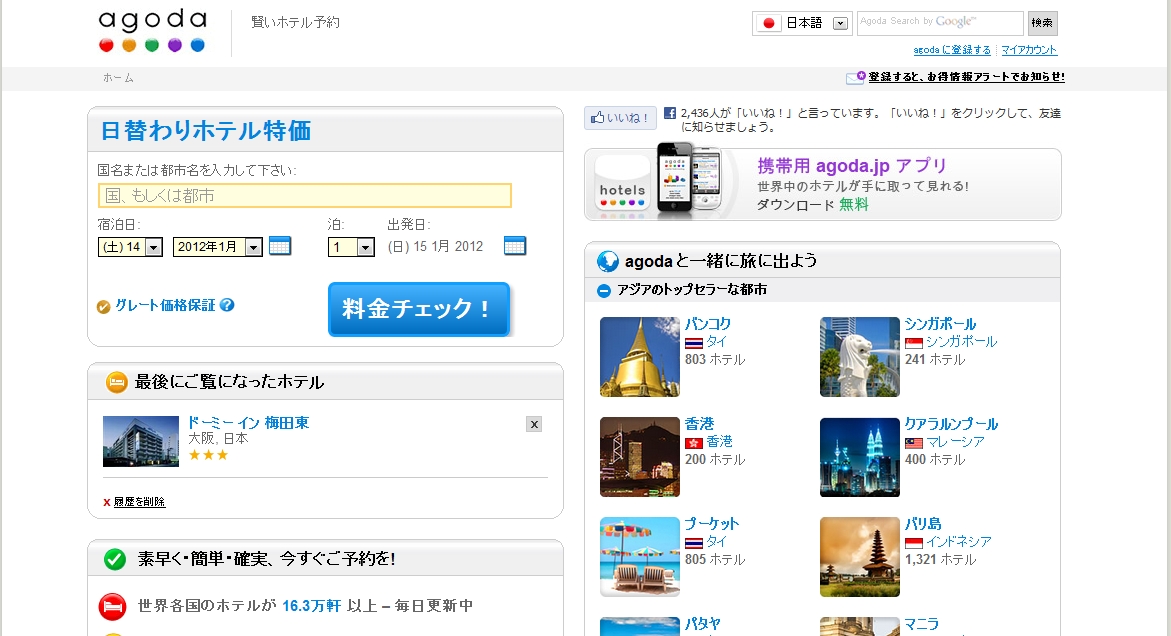
Task: Open the クアラルンプール city link
Action: point(951,424)
